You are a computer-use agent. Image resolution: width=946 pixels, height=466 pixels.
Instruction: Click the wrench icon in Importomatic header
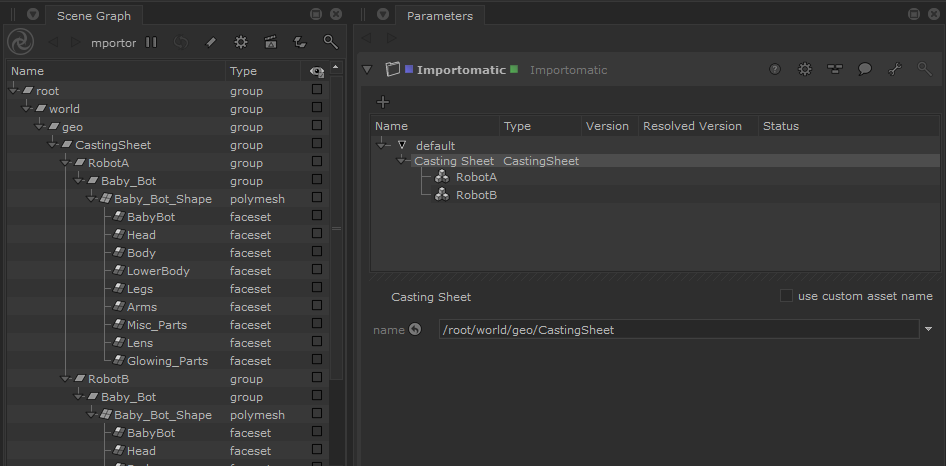pyautogui.click(x=895, y=69)
